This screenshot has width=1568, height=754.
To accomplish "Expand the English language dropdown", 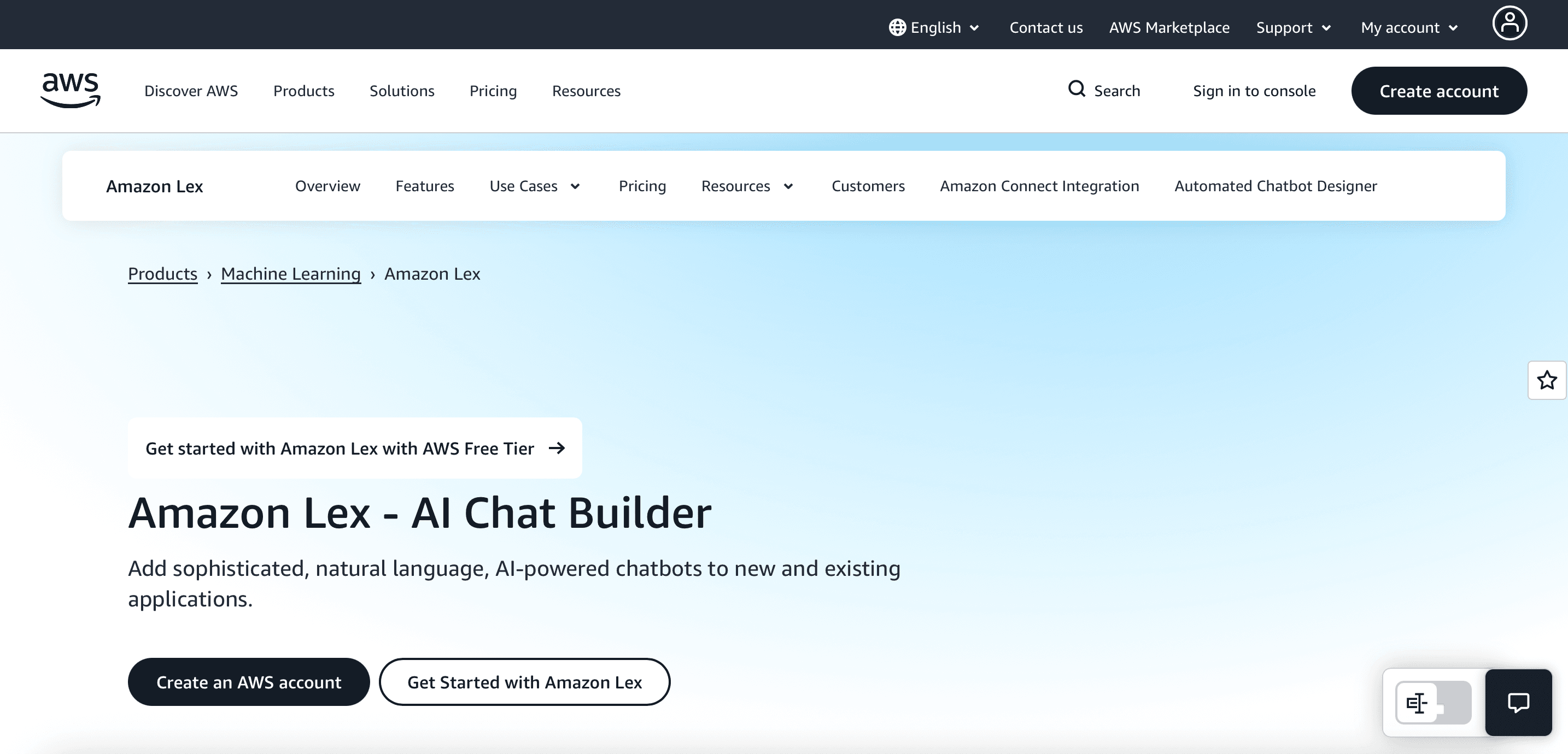I will 935,27.
